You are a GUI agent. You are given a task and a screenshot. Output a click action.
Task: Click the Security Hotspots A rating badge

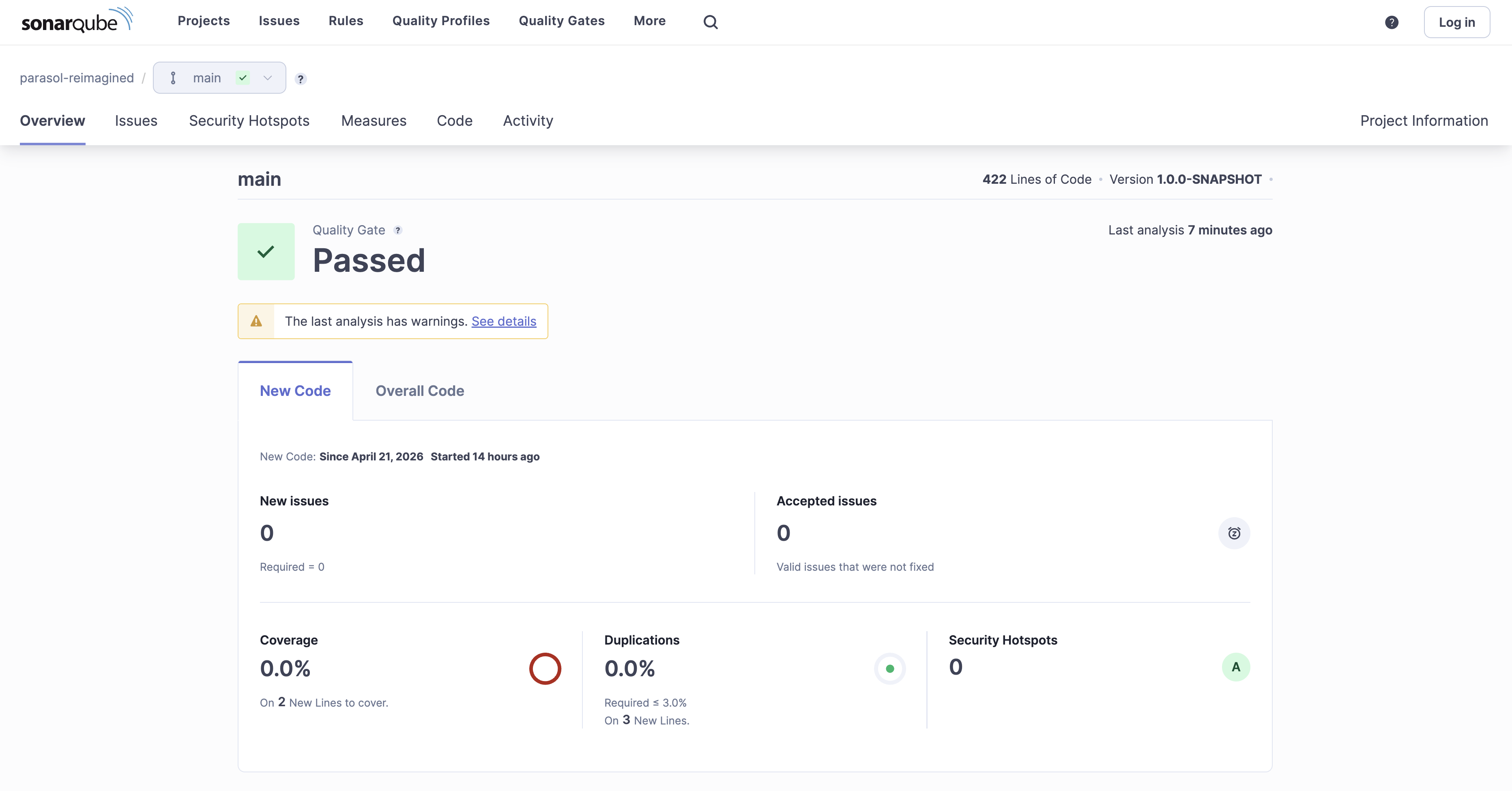(x=1235, y=667)
